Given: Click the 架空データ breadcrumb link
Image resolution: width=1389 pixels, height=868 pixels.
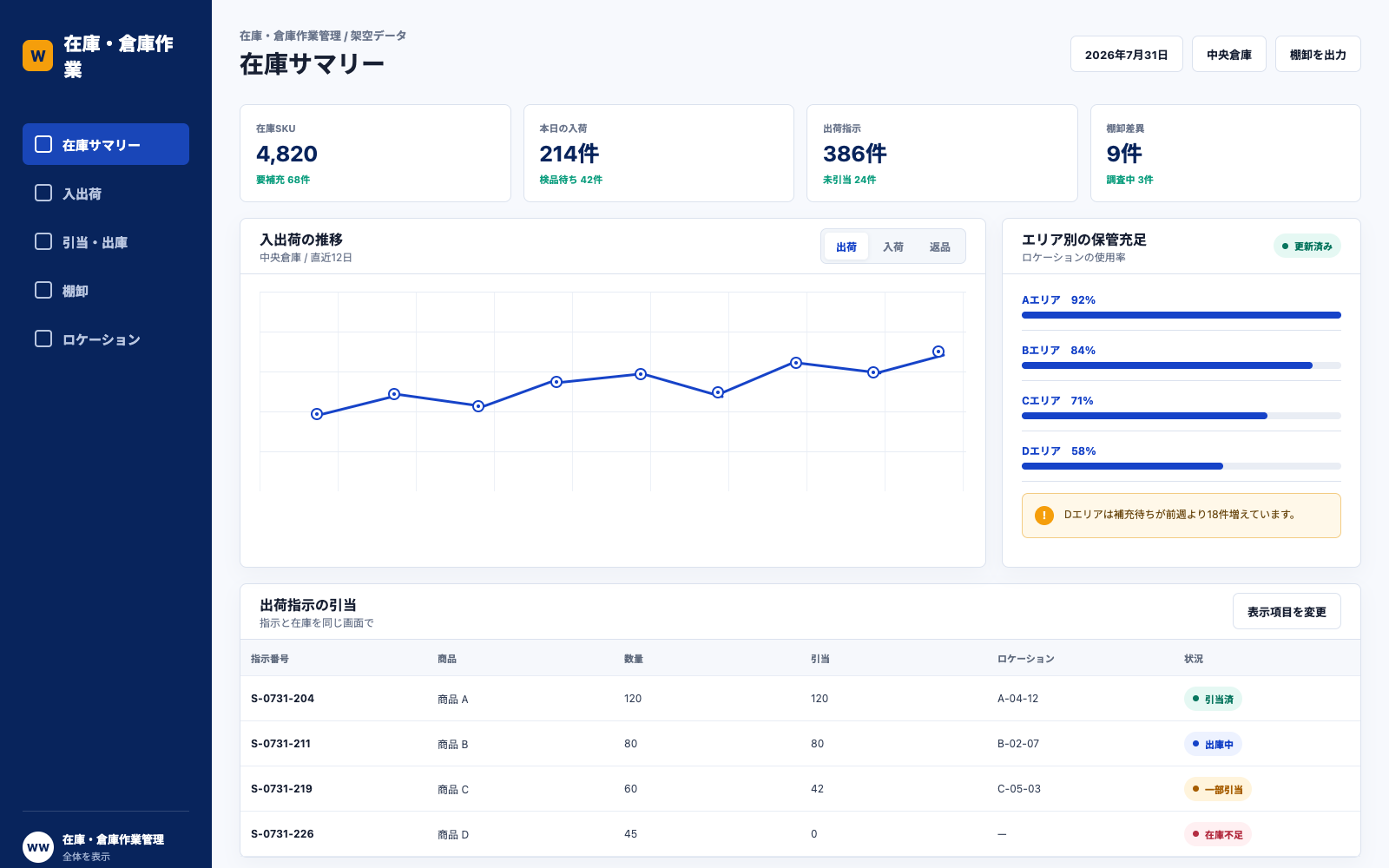Looking at the screenshot, I should click(x=379, y=36).
